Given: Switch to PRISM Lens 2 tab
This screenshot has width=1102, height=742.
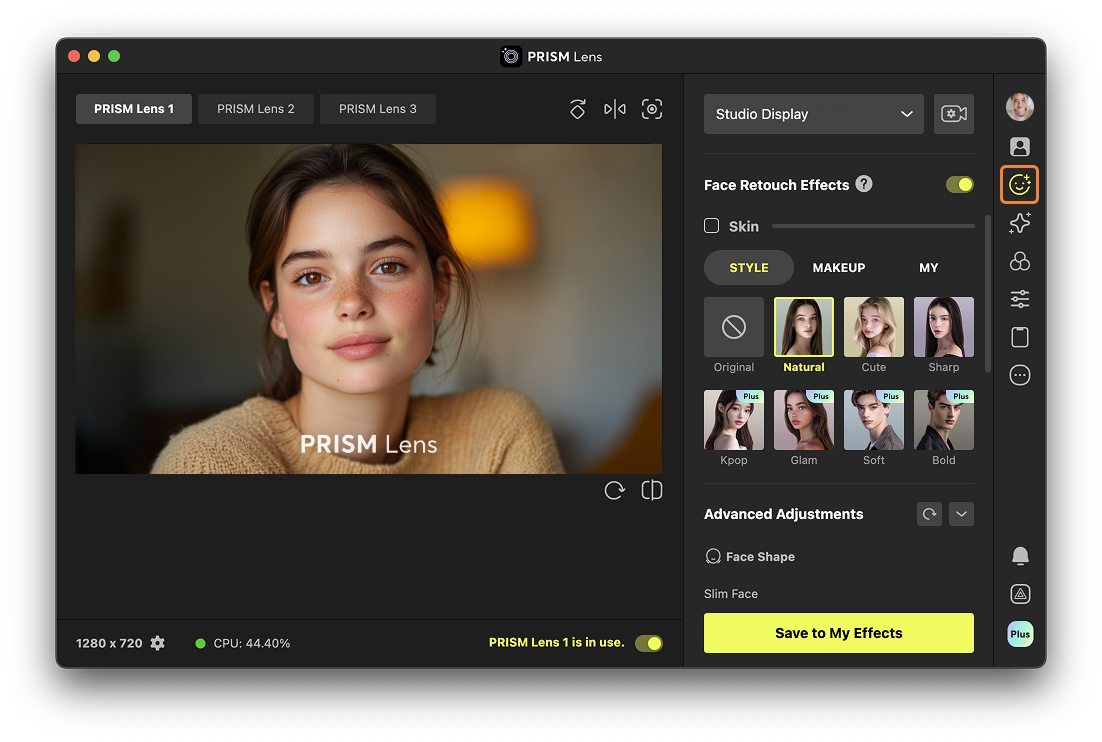Looking at the screenshot, I should [256, 109].
